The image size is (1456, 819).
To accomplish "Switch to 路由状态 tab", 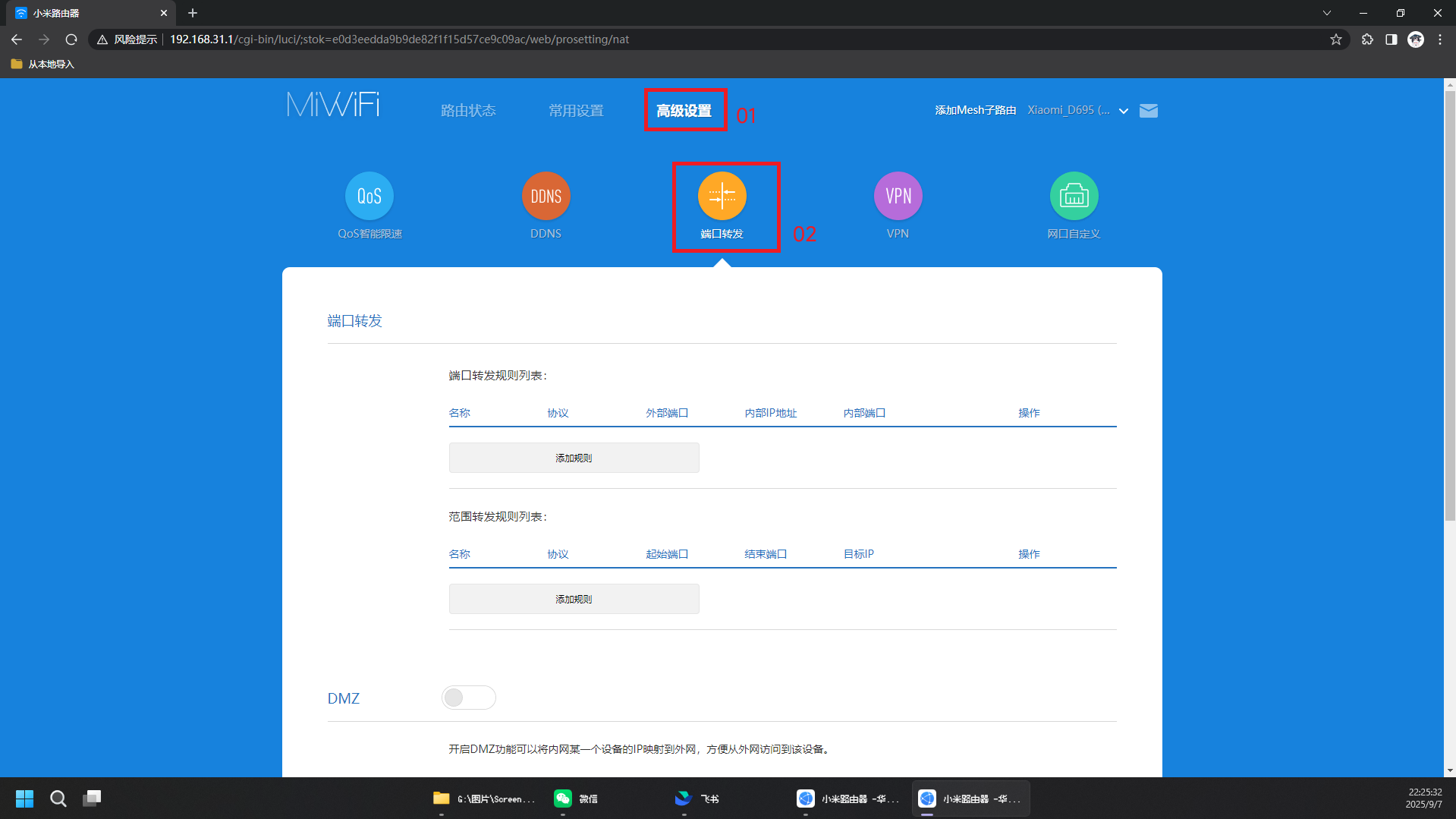I will tap(468, 111).
